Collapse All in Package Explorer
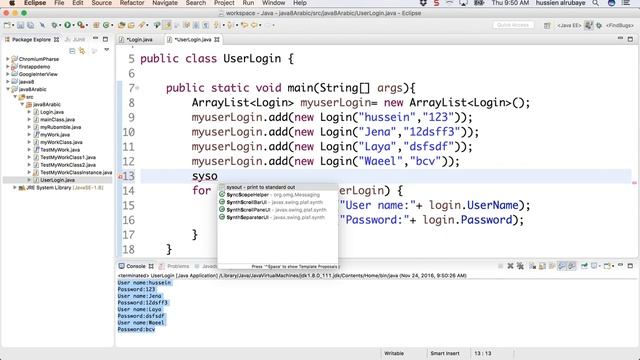The image size is (640, 360). pos(72,51)
